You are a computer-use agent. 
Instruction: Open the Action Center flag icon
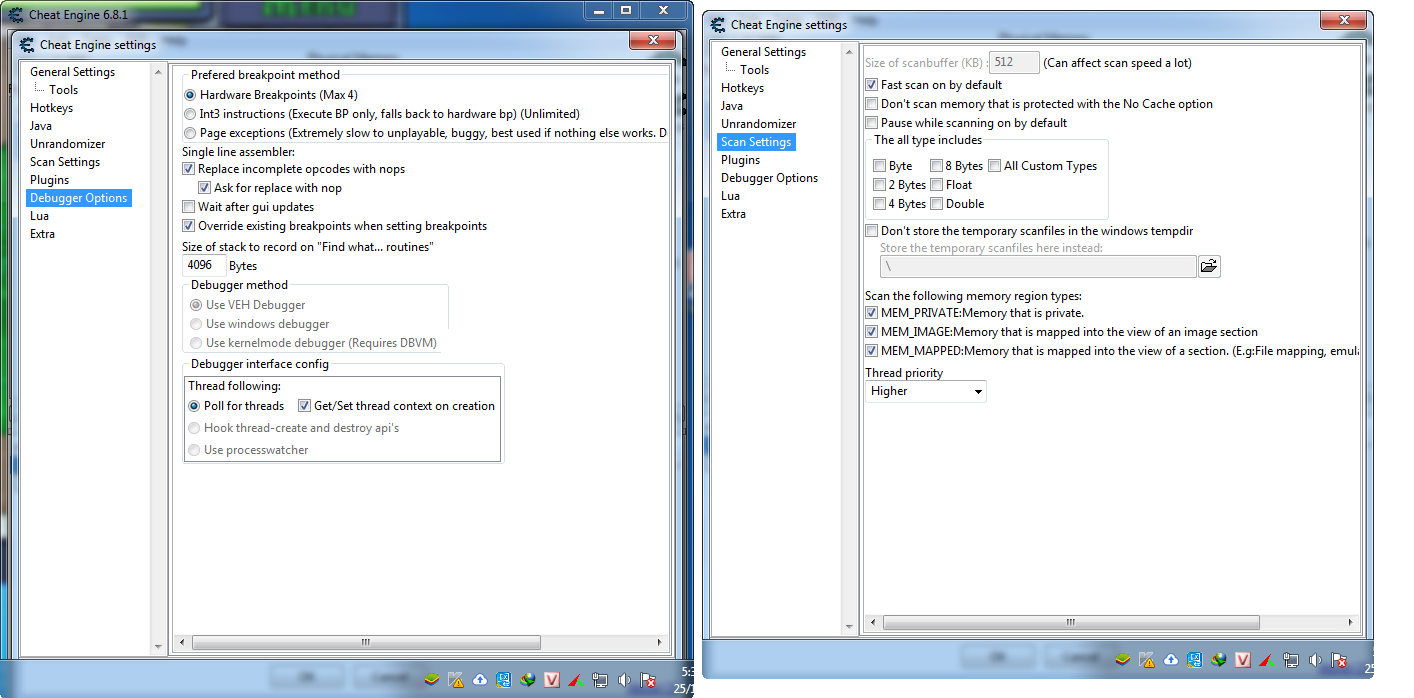(x=1339, y=660)
